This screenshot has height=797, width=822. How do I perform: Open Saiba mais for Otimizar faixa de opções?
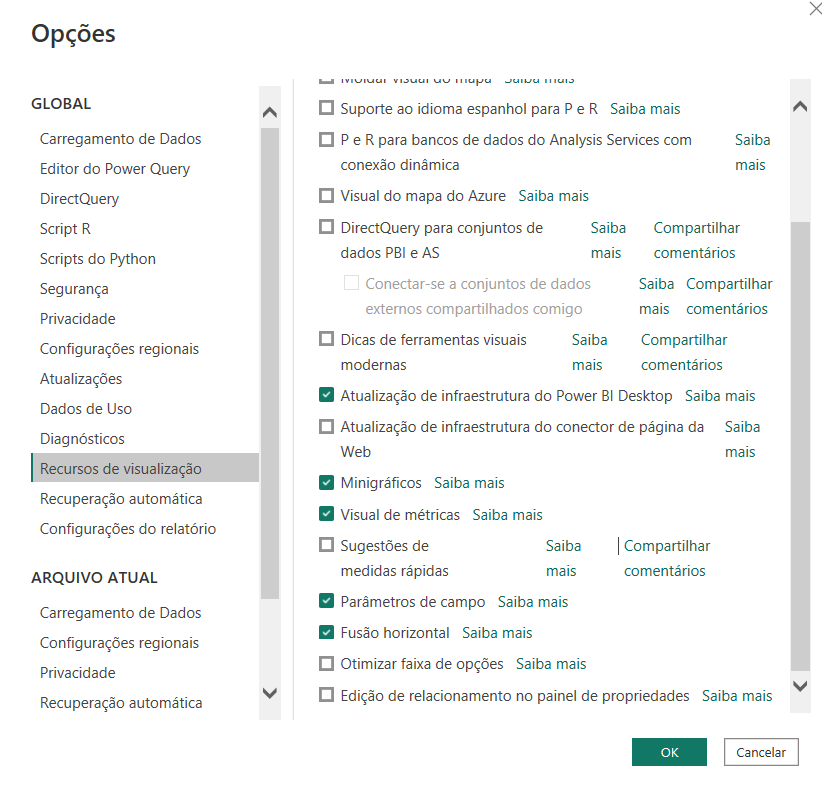point(551,664)
